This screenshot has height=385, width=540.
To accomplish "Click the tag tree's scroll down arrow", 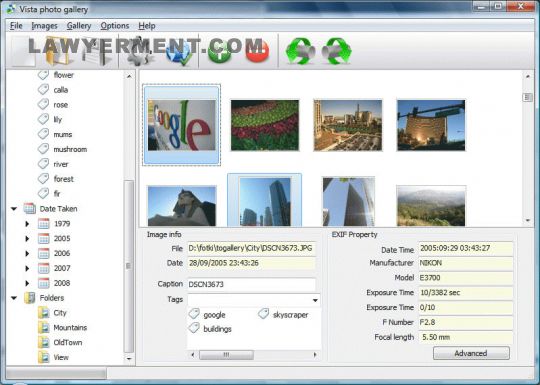I will point(129,359).
